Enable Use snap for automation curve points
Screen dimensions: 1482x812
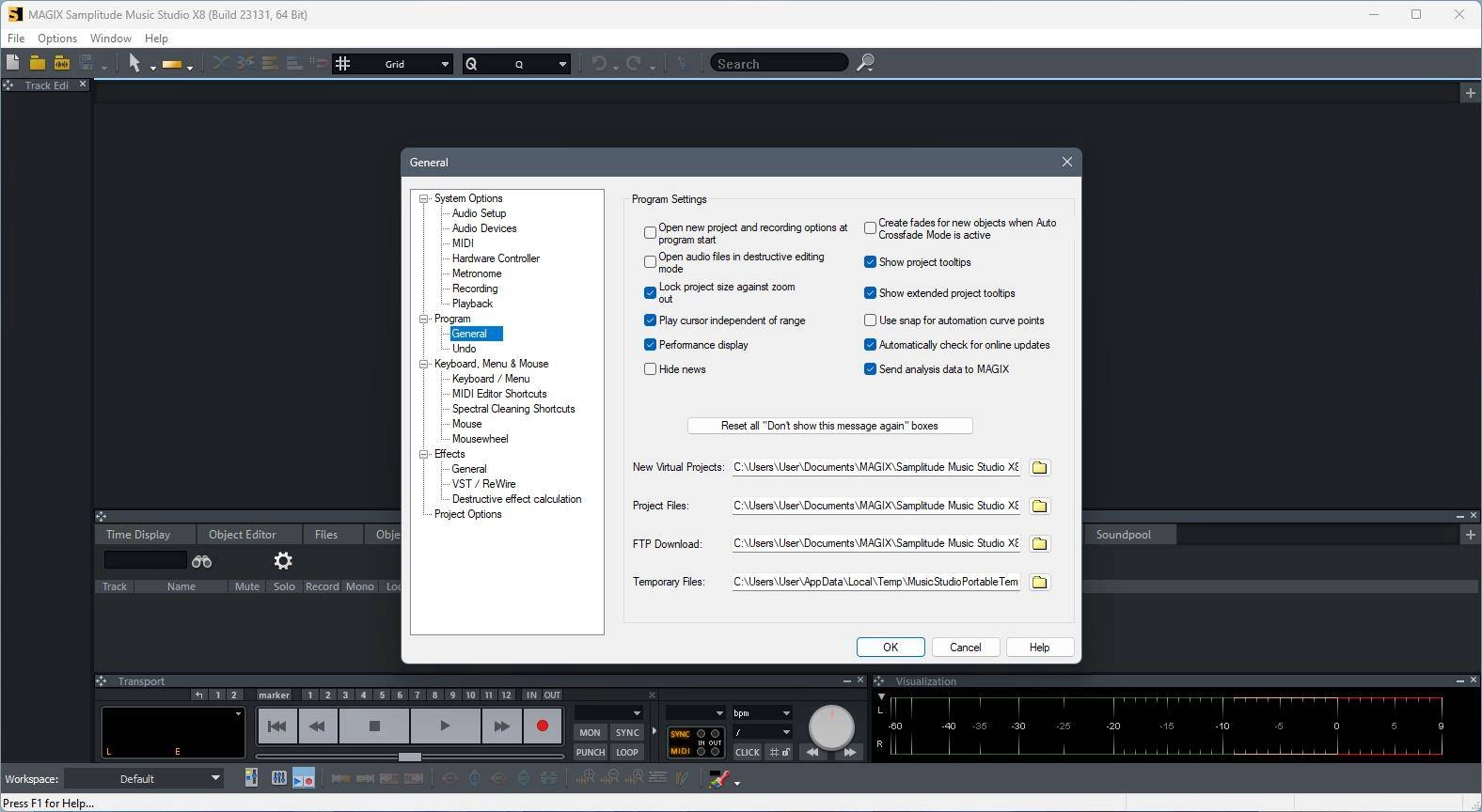870,320
